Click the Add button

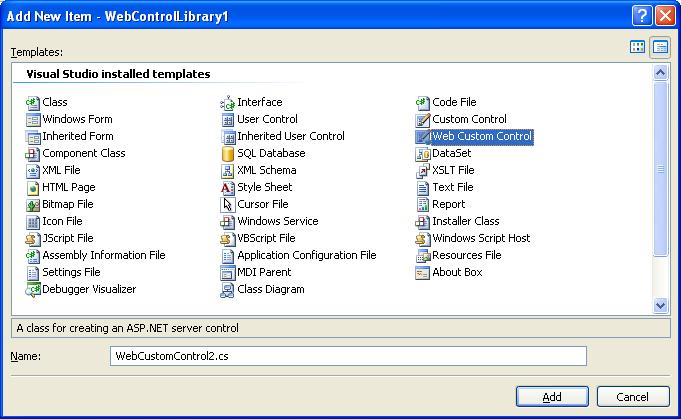tap(552, 396)
